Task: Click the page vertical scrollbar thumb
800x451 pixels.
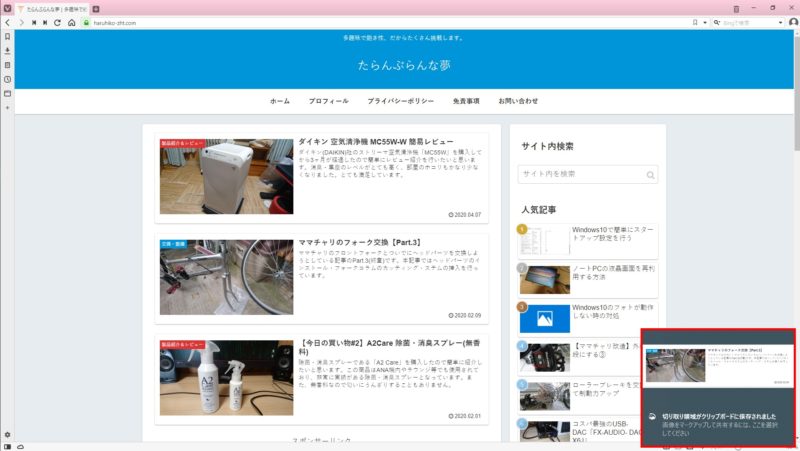Action: click(x=796, y=92)
